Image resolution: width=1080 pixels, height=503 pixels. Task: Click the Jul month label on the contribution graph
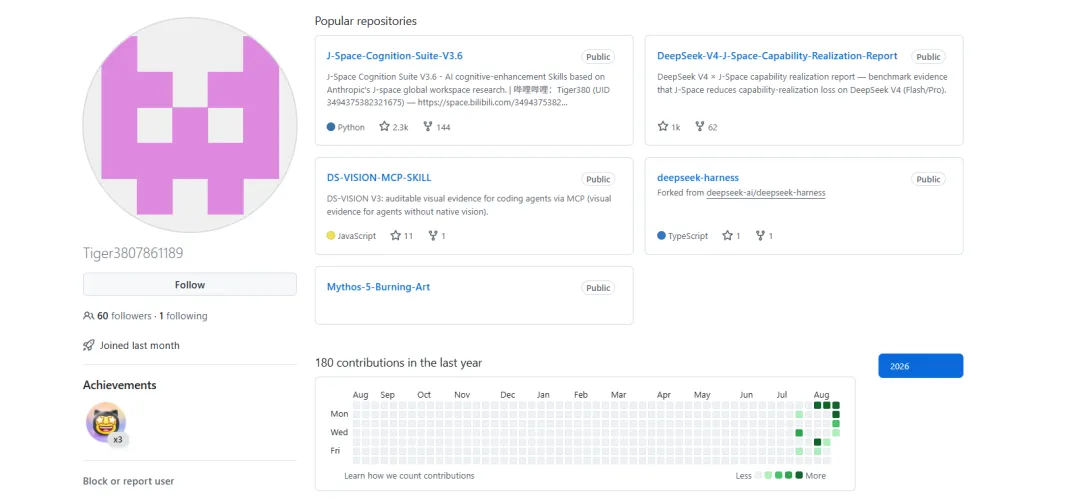tap(782, 395)
